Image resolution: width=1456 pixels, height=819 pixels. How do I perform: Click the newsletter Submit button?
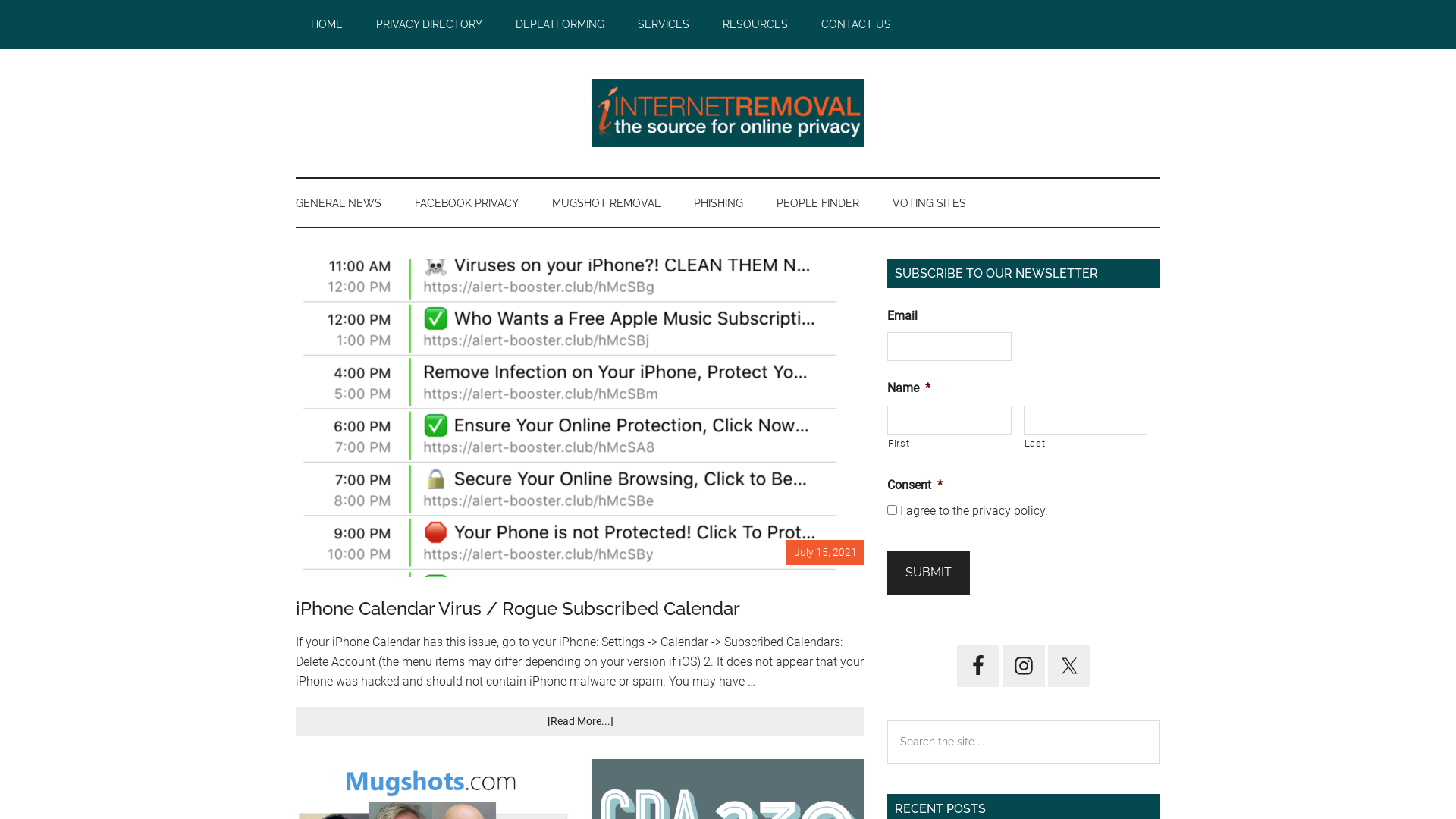tap(928, 572)
